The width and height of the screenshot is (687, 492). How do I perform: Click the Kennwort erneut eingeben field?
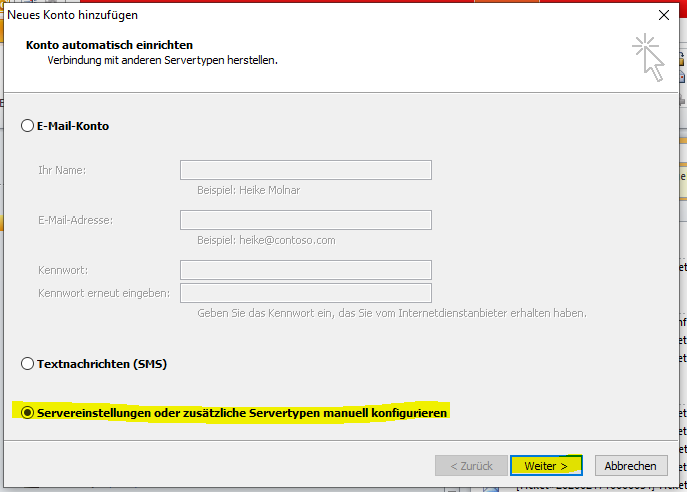point(306,293)
